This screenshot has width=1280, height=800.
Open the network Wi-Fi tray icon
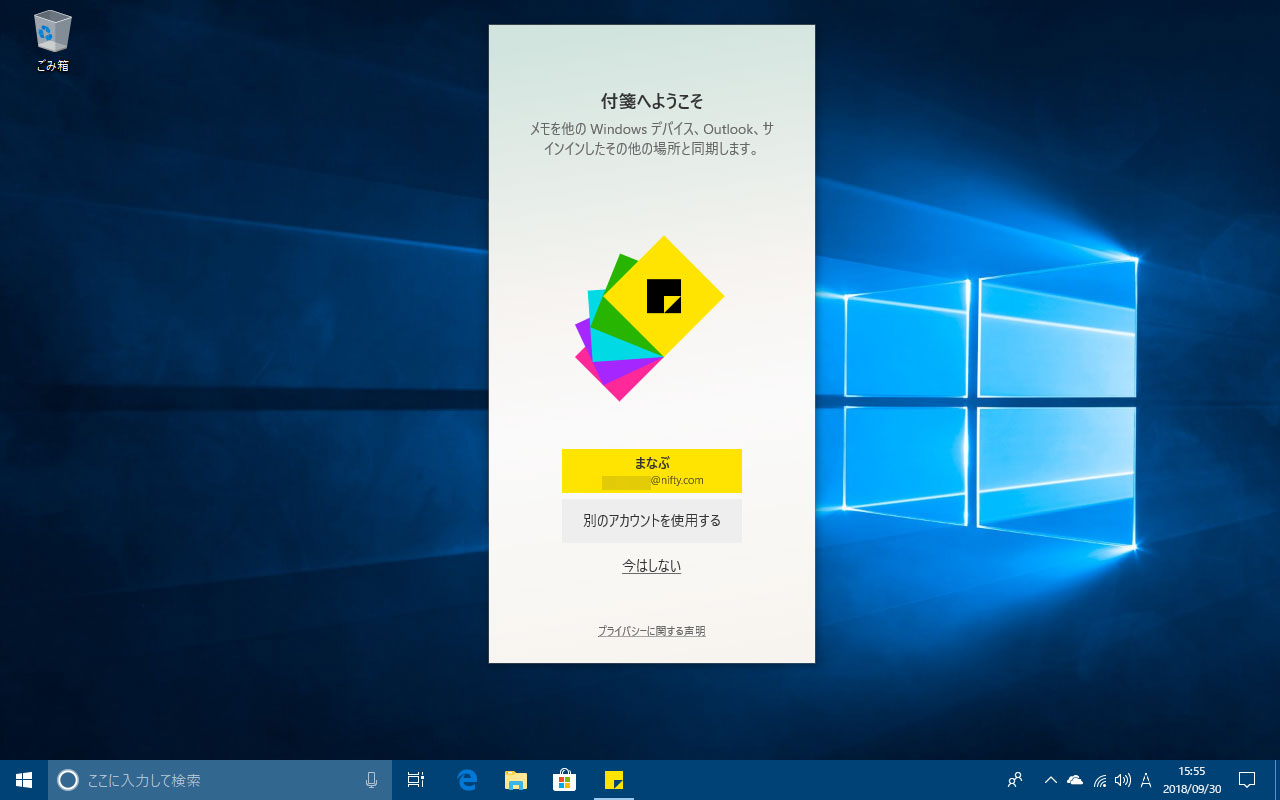pyautogui.click(x=1100, y=780)
